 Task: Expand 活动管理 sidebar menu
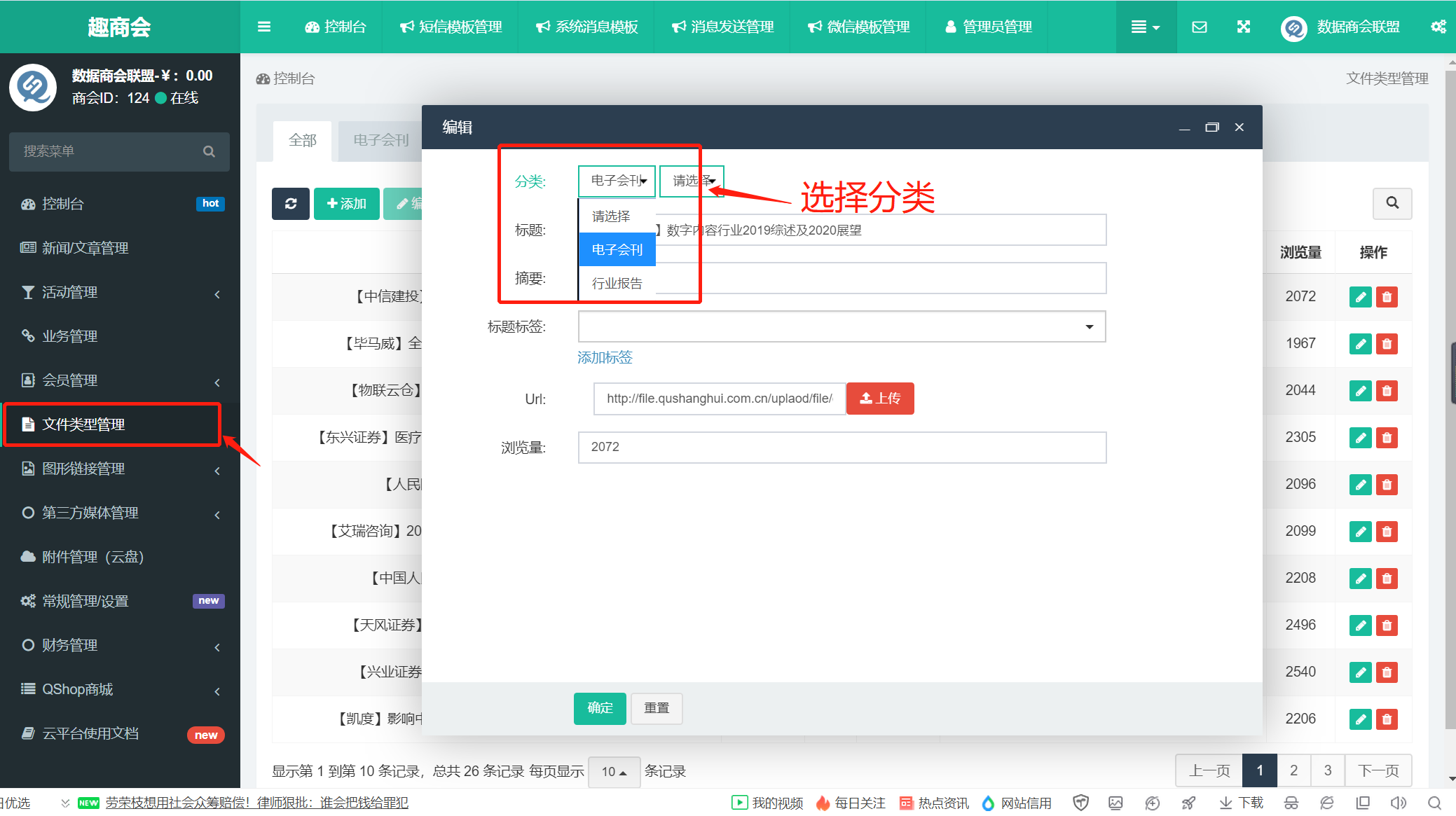[119, 292]
